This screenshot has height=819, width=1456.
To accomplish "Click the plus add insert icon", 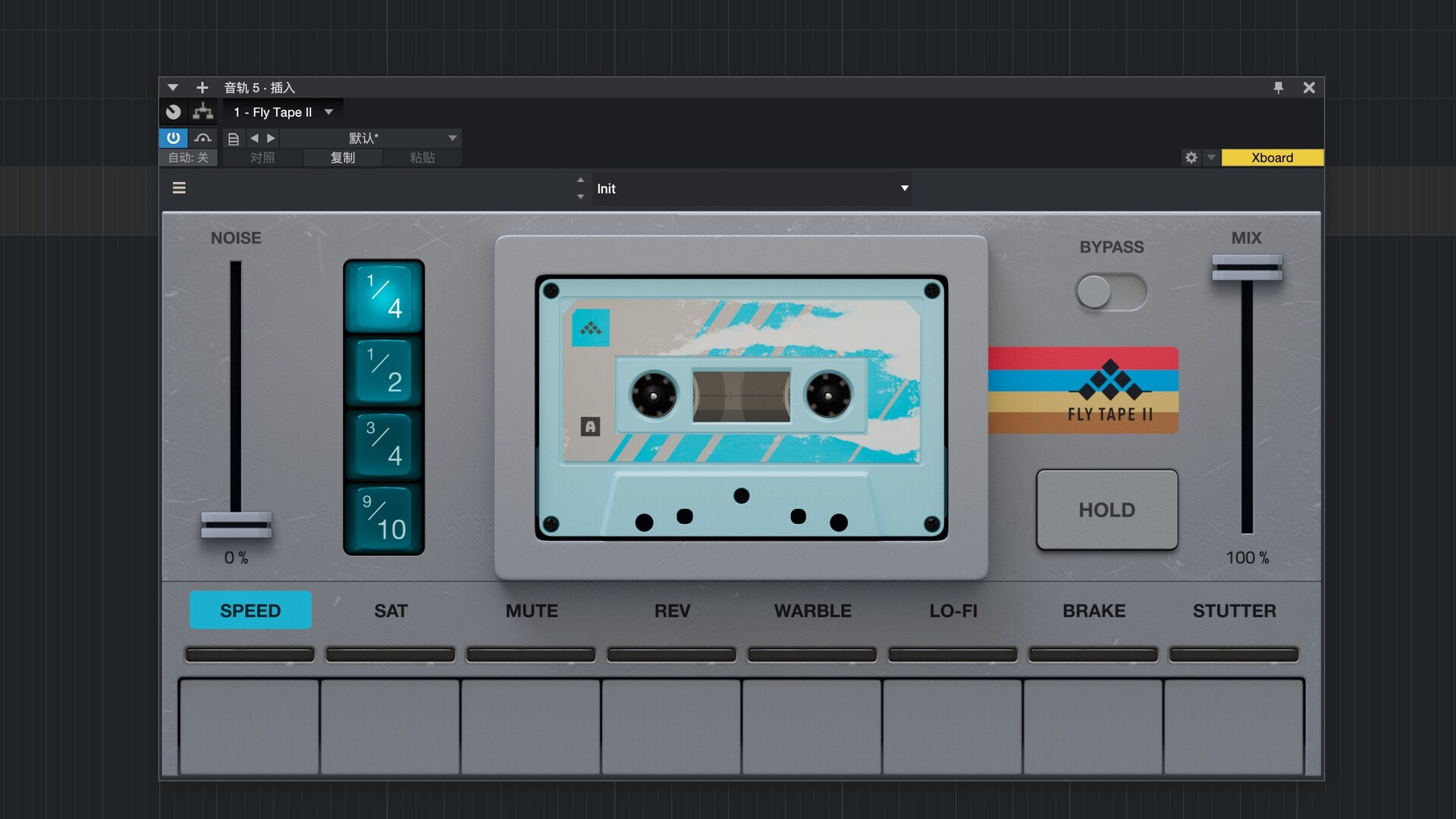I will point(202,88).
